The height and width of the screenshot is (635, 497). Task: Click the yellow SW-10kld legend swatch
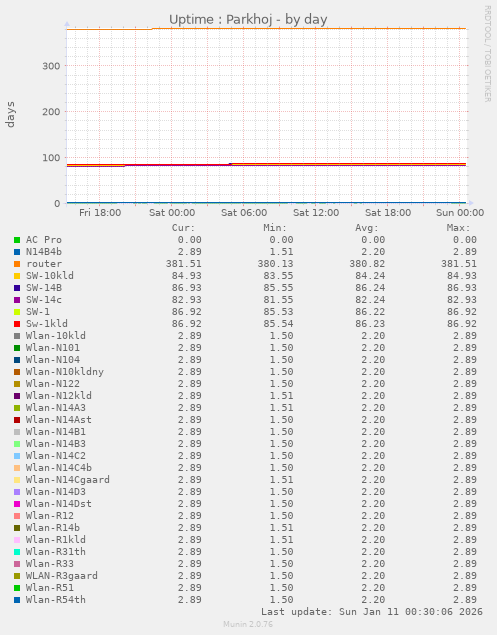click(x=17, y=276)
